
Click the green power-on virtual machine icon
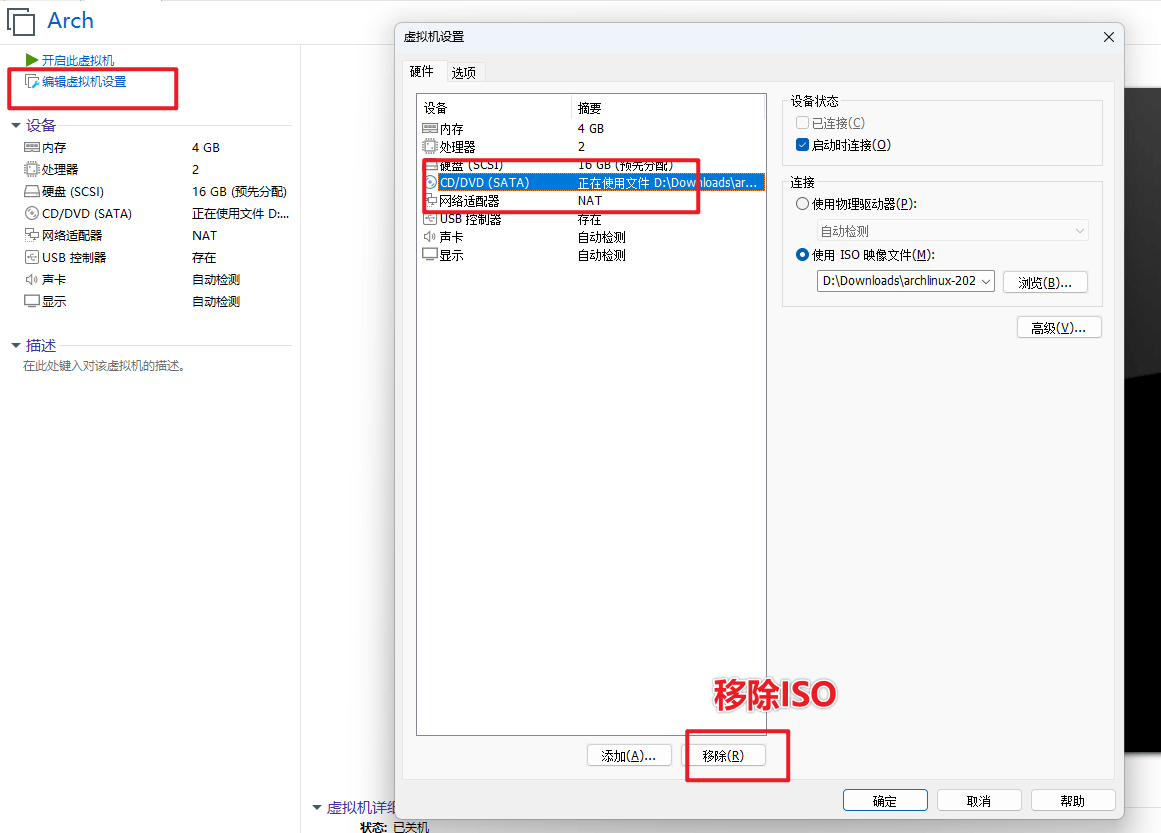click(x=32, y=61)
